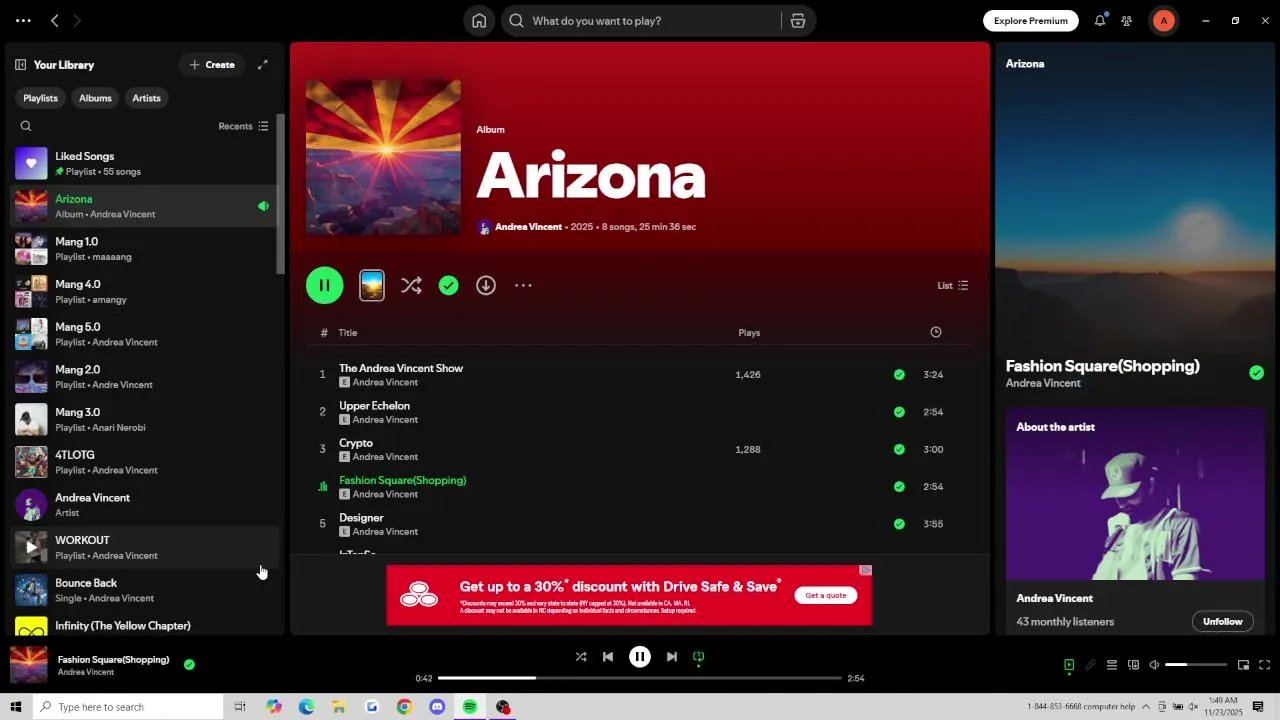Collapse Your Library via its icon
This screenshot has width=1280, height=720.
[x=20, y=65]
